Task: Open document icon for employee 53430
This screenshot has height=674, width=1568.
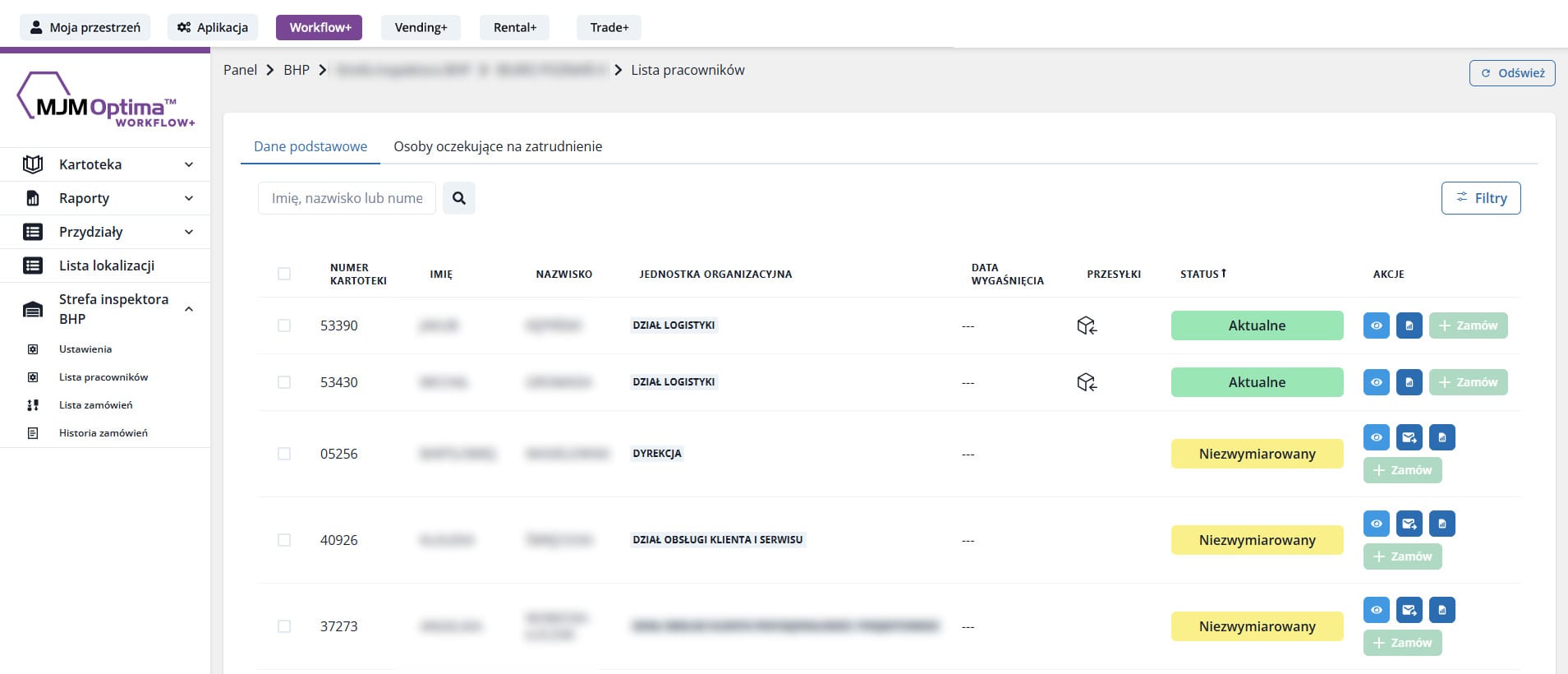Action: click(x=1409, y=382)
